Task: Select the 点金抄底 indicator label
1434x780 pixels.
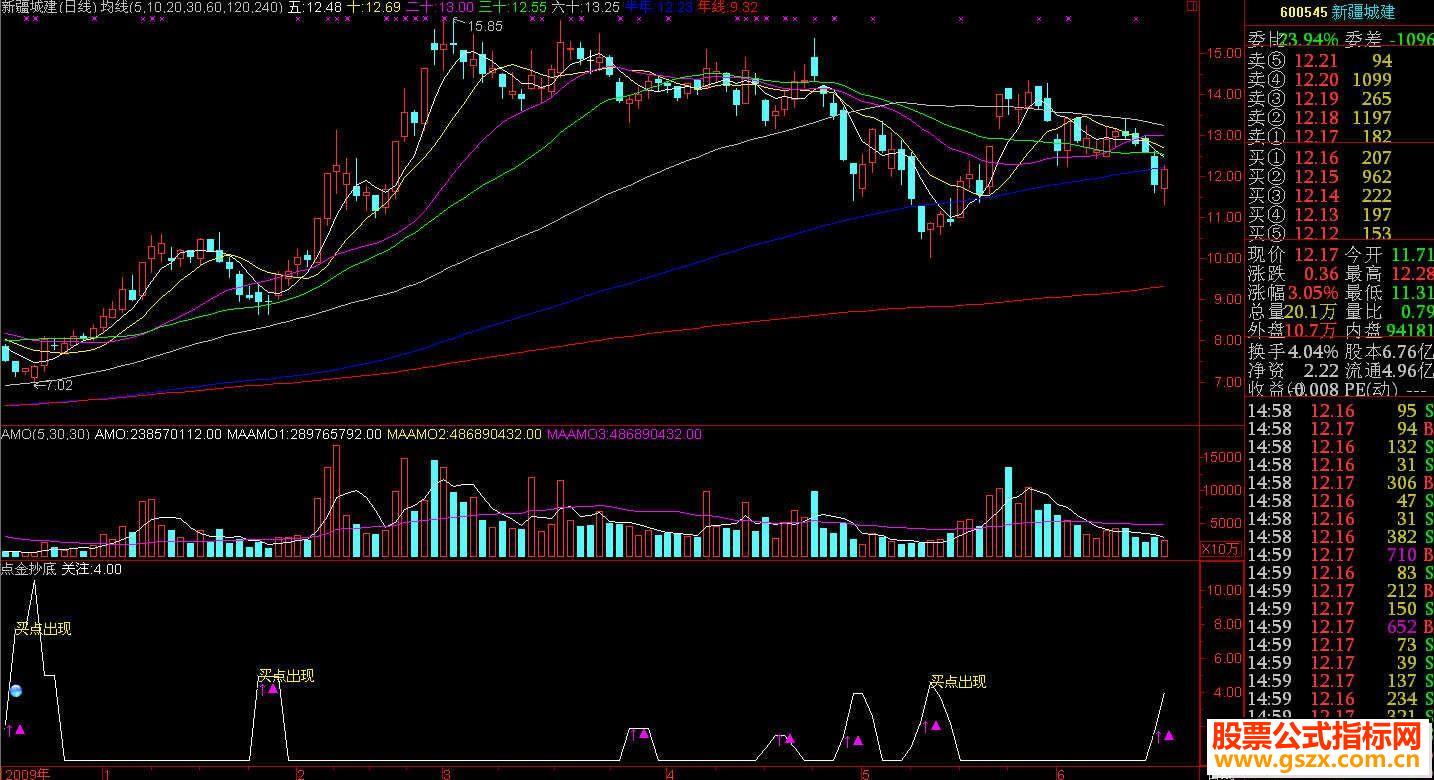Action: pyautogui.click(x=29, y=569)
